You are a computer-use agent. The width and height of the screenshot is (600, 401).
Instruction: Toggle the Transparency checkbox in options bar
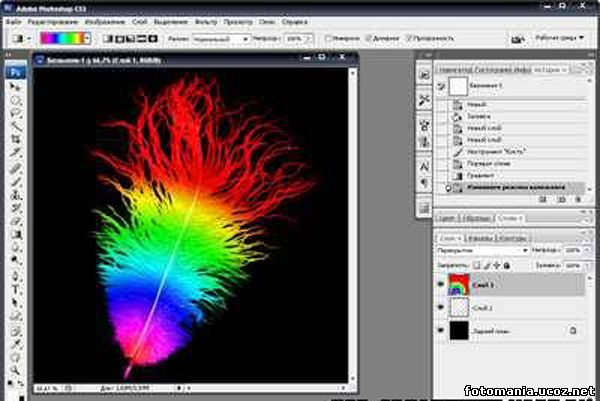pyautogui.click(x=410, y=39)
